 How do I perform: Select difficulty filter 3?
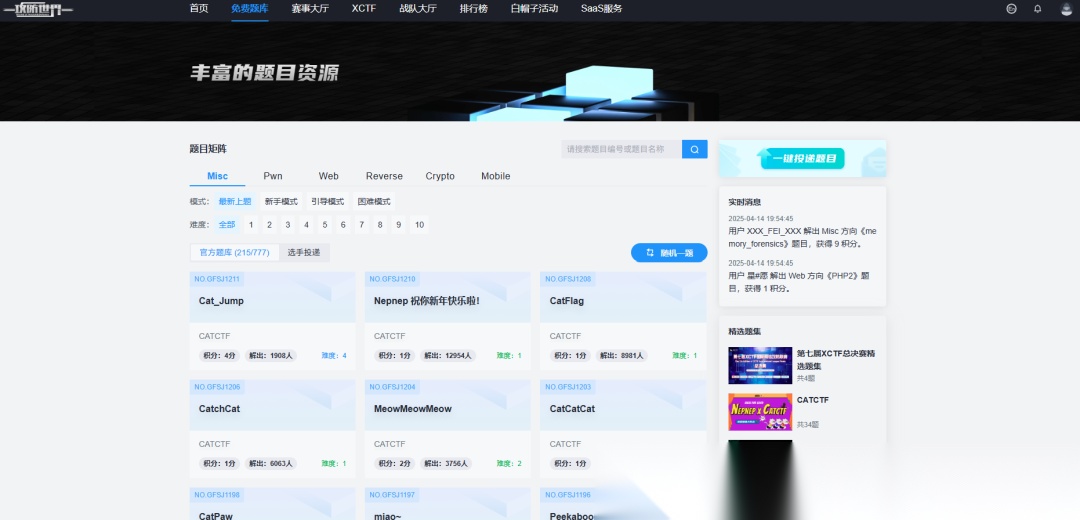pyautogui.click(x=288, y=225)
